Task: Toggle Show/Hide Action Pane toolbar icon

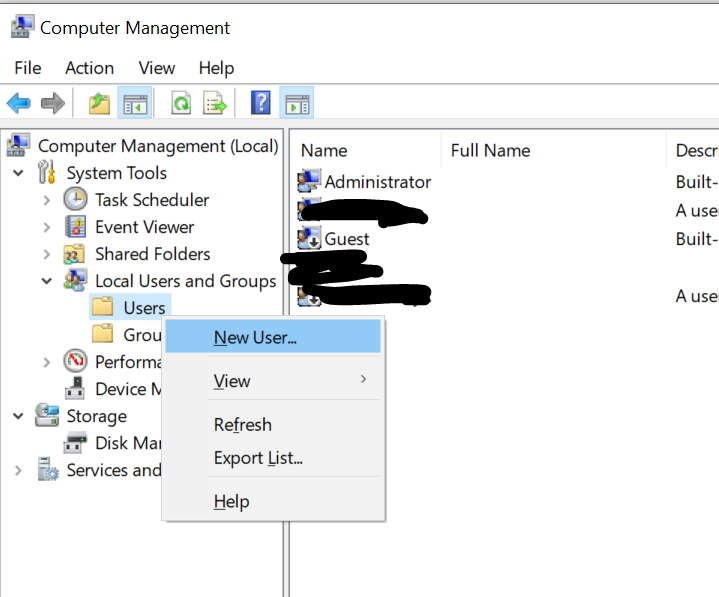Action: pyautogui.click(x=297, y=103)
